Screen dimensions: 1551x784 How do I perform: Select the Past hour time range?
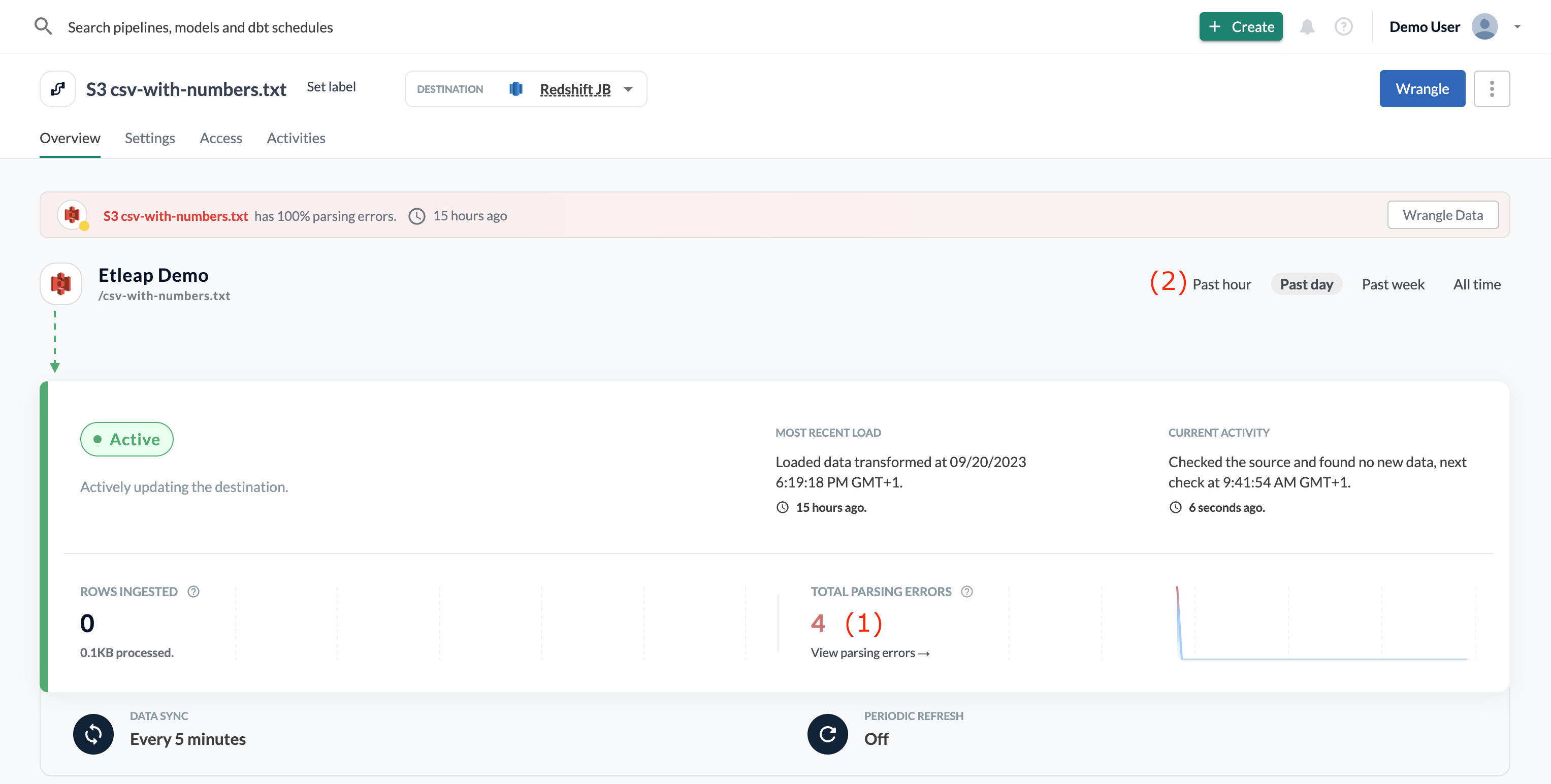[1221, 284]
